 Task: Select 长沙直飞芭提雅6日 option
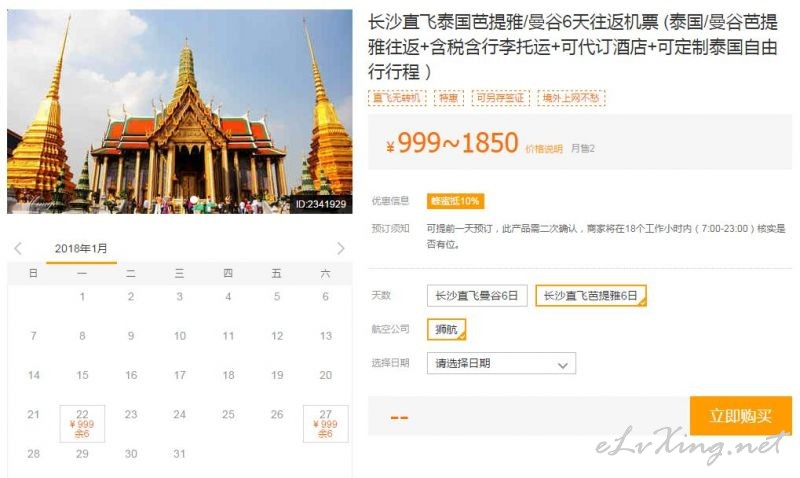point(591,295)
